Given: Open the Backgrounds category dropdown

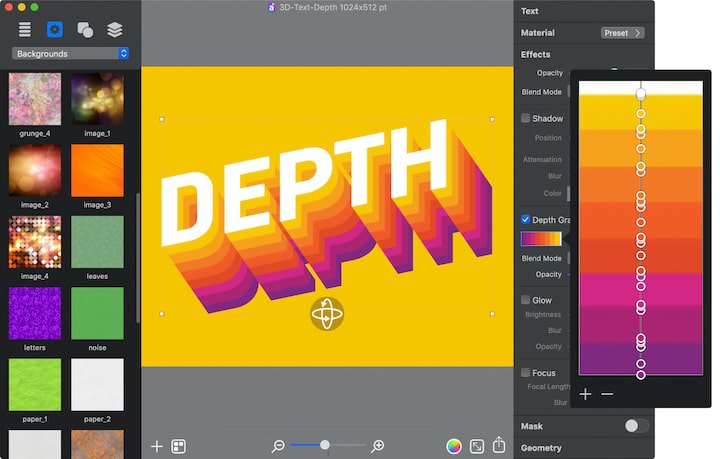Looking at the screenshot, I should tap(70, 54).
